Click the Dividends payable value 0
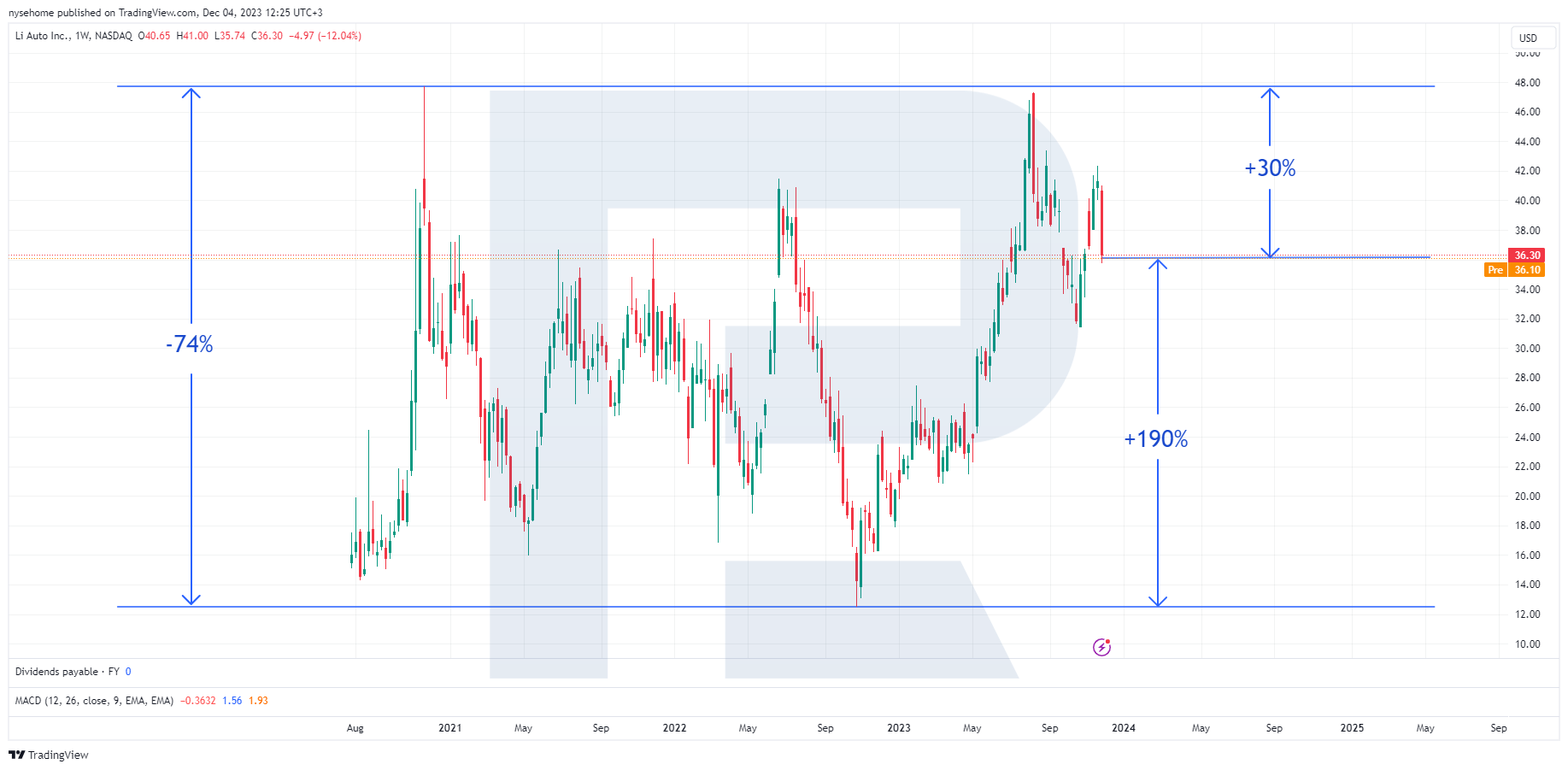The image size is (1568, 770). [x=128, y=672]
